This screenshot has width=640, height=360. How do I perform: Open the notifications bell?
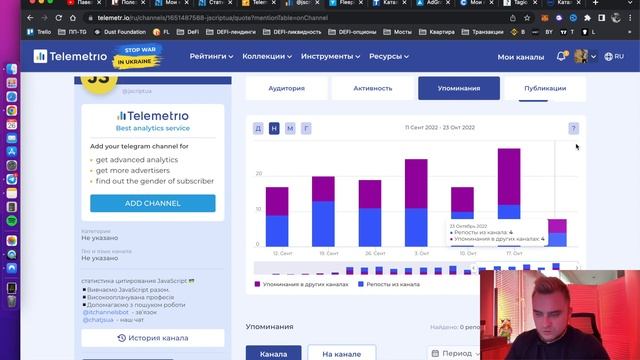(x=561, y=56)
